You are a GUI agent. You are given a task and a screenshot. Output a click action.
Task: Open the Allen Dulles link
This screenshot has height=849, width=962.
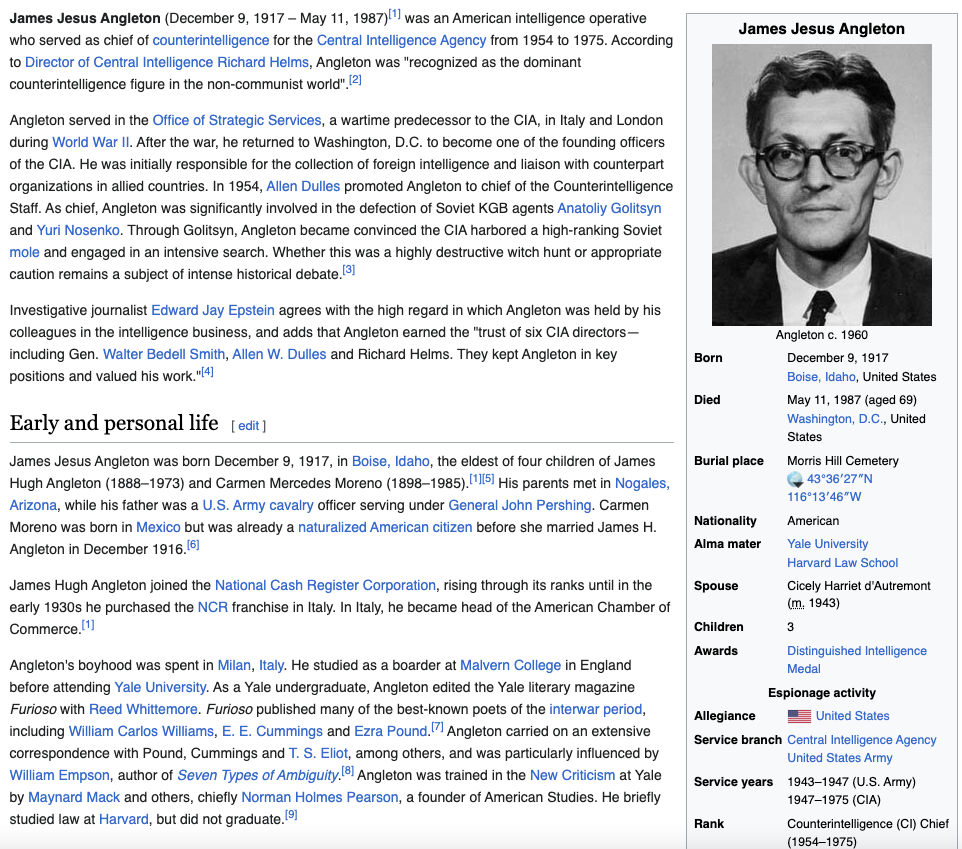[x=303, y=186]
